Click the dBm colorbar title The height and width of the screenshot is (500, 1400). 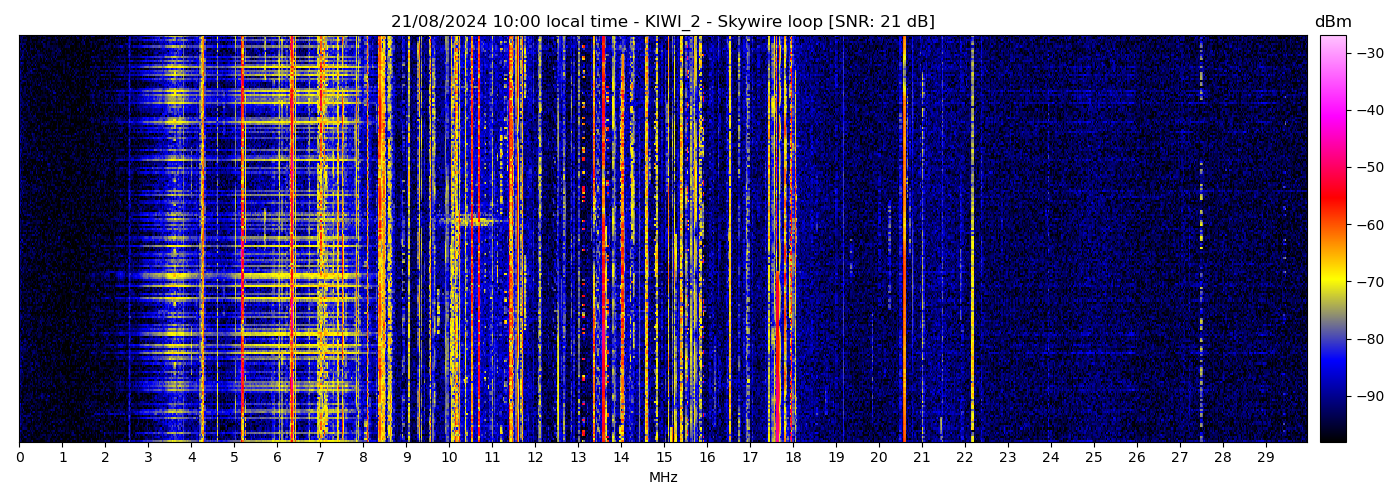point(1332,22)
